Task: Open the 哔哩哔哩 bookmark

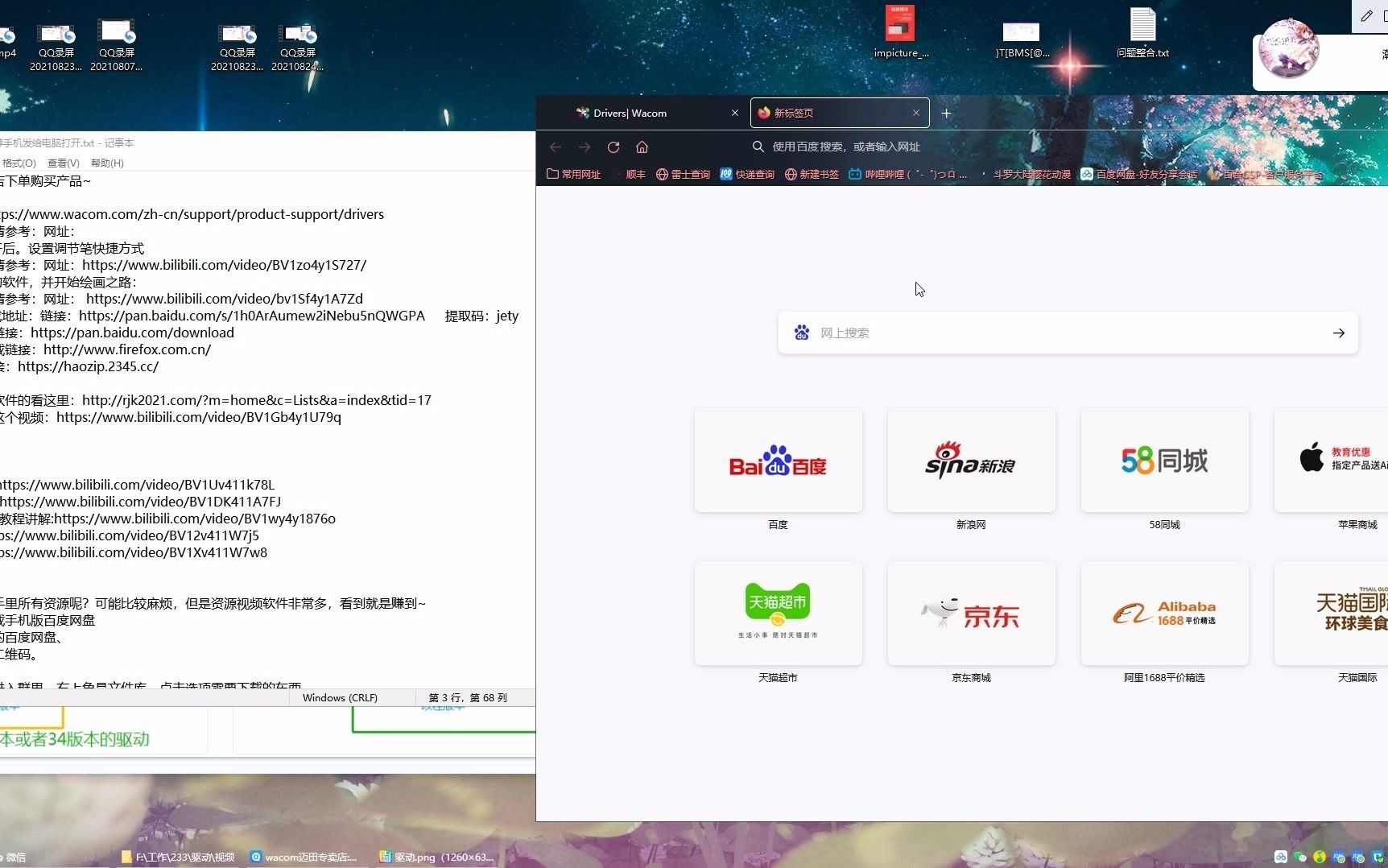Action: (x=907, y=174)
